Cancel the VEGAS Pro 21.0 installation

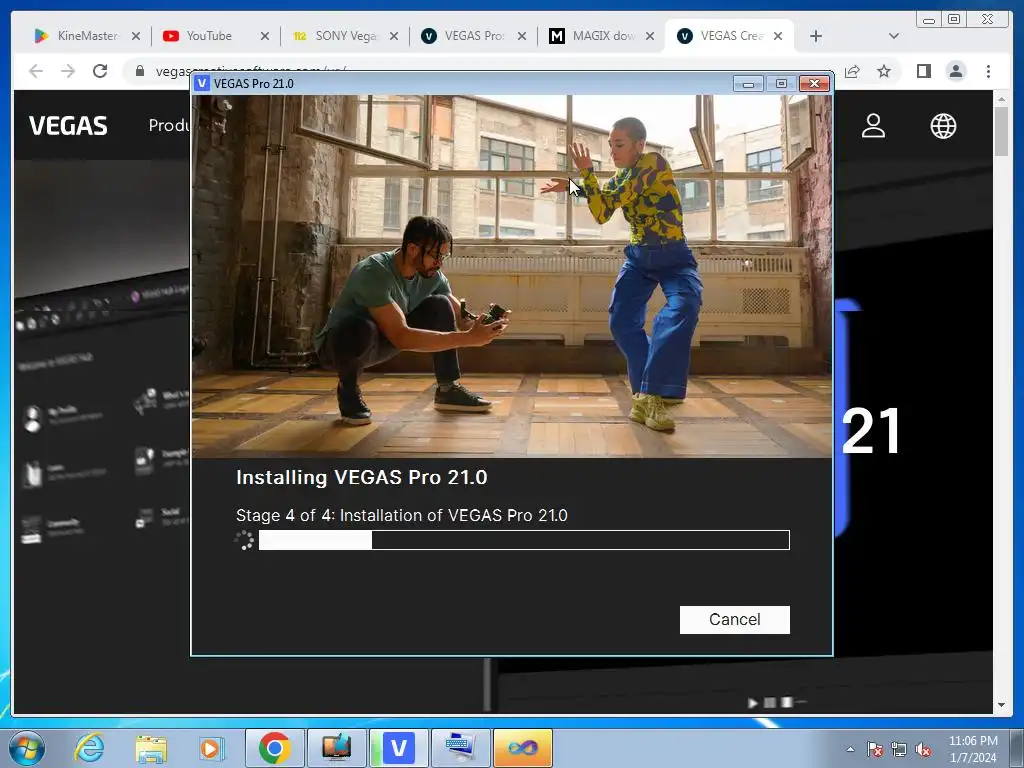point(734,619)
